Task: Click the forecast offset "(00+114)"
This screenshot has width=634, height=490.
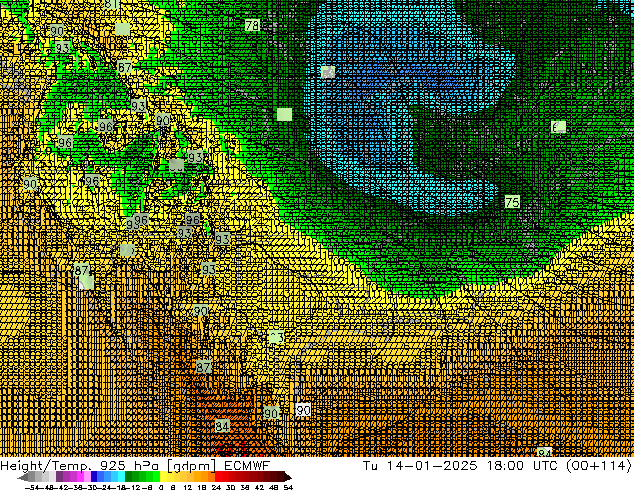Action: 598,466
